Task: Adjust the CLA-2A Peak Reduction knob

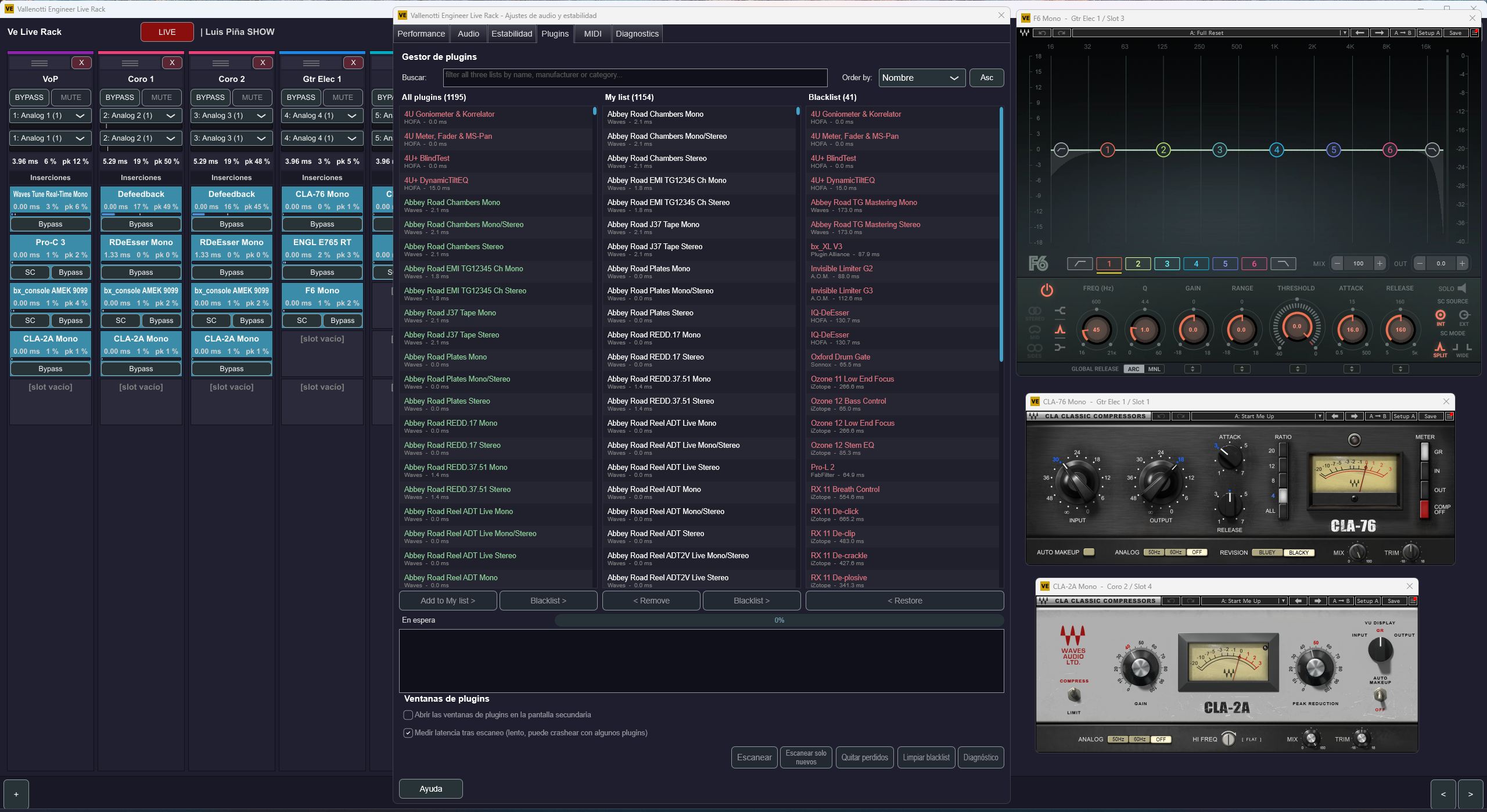Action: tap(1315, 668)
